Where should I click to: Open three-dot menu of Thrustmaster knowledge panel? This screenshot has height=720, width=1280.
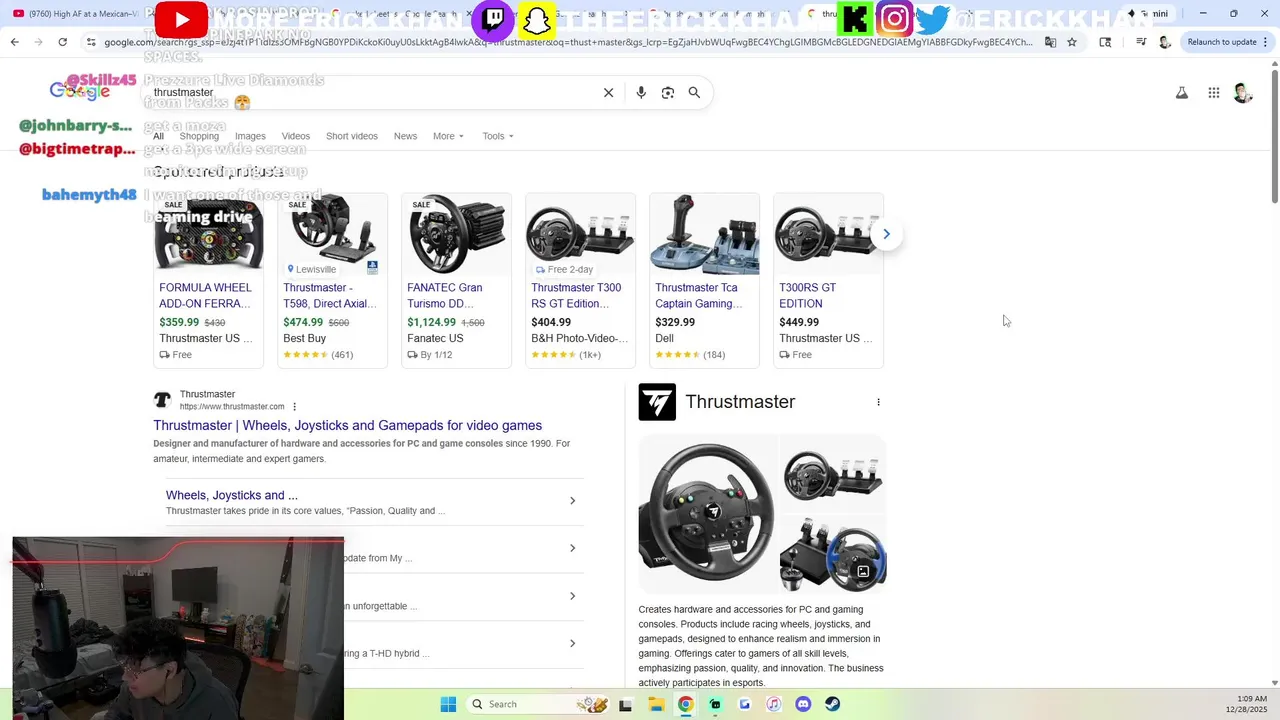pos(878,402)
